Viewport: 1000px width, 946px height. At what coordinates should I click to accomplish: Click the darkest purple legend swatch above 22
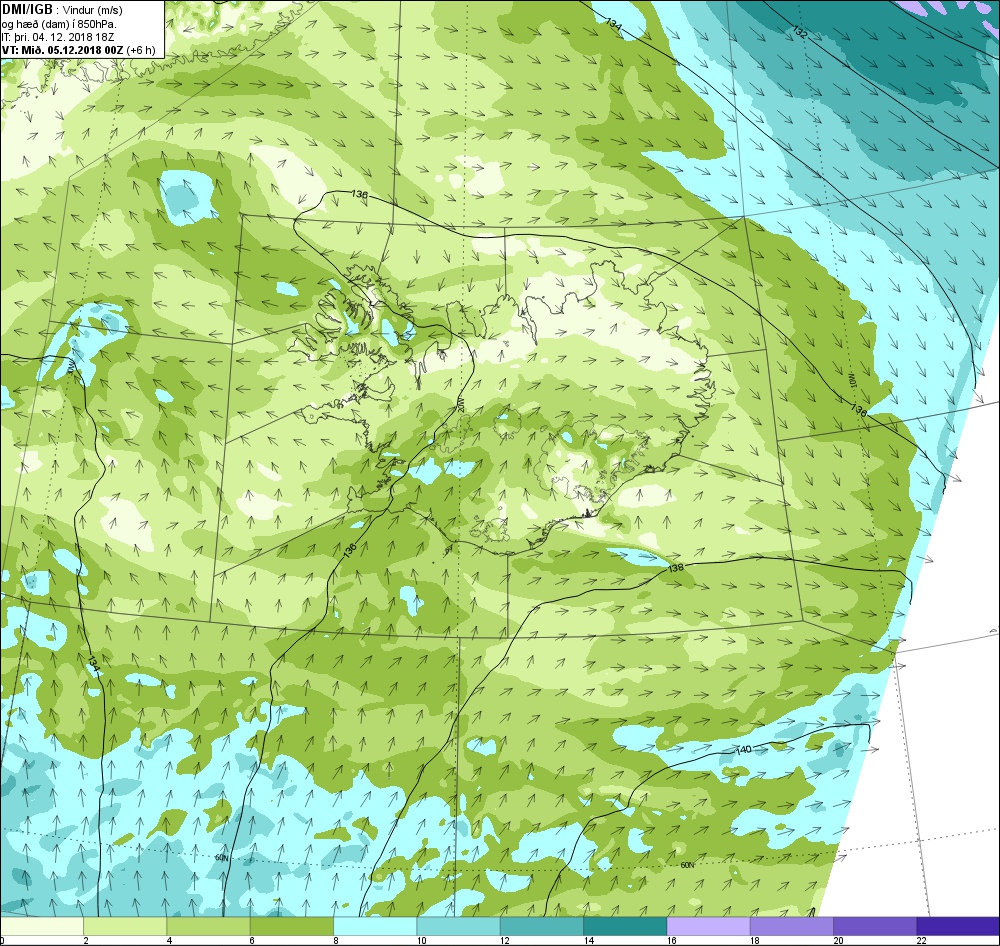pyautogui.click(x=959, y=925)
